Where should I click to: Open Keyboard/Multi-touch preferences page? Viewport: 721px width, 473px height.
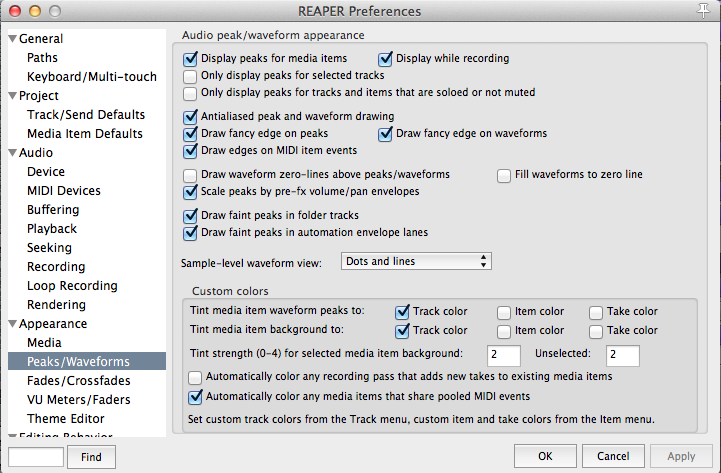92,77
